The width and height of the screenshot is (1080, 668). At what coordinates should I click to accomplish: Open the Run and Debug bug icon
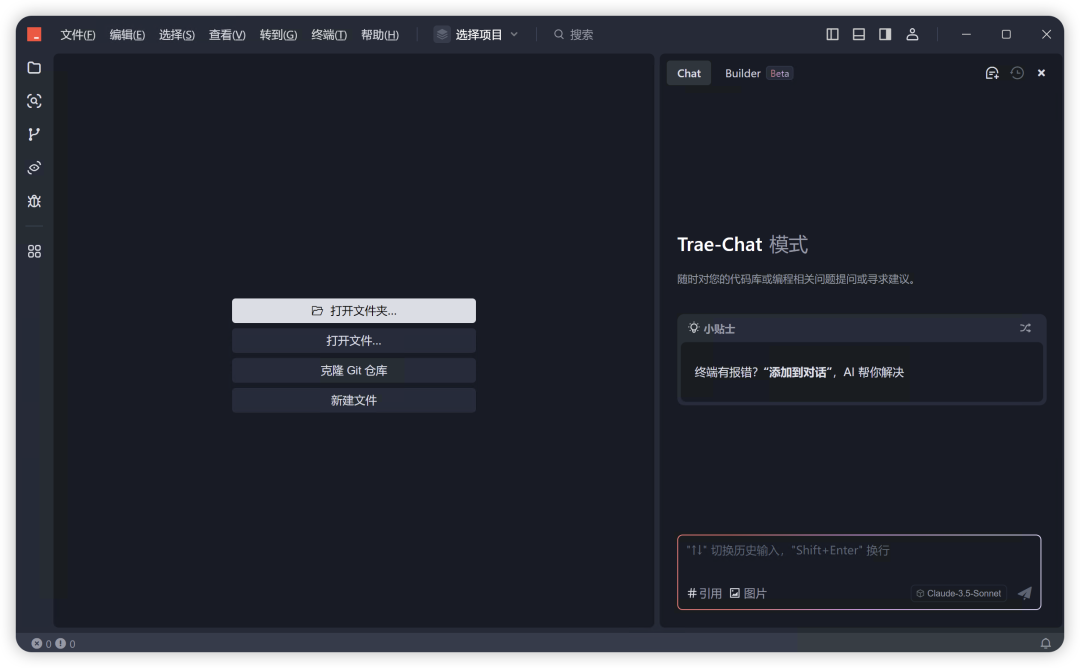click(34, 201)
